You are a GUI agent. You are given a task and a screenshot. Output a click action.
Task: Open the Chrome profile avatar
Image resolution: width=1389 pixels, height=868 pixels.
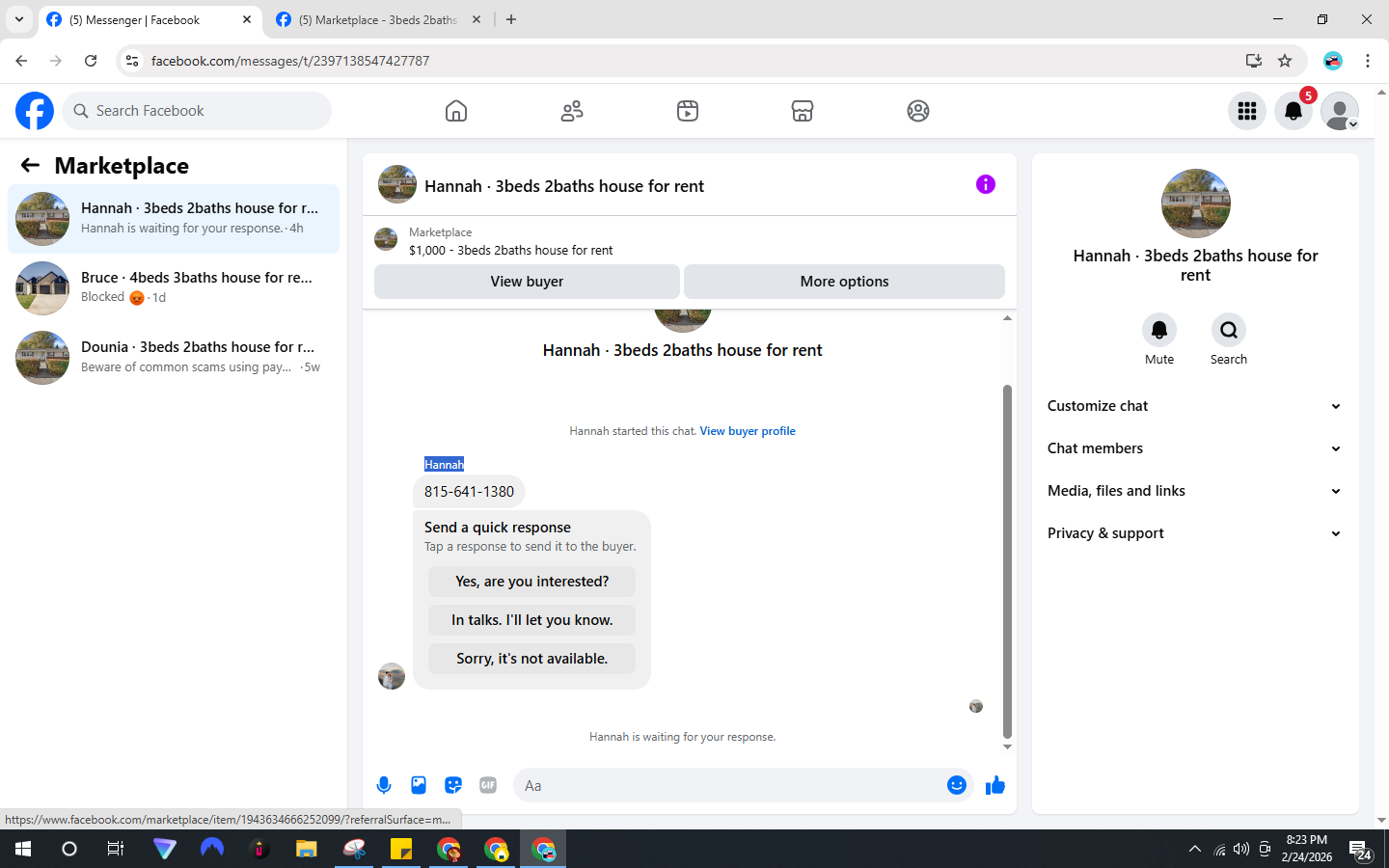1333,61
